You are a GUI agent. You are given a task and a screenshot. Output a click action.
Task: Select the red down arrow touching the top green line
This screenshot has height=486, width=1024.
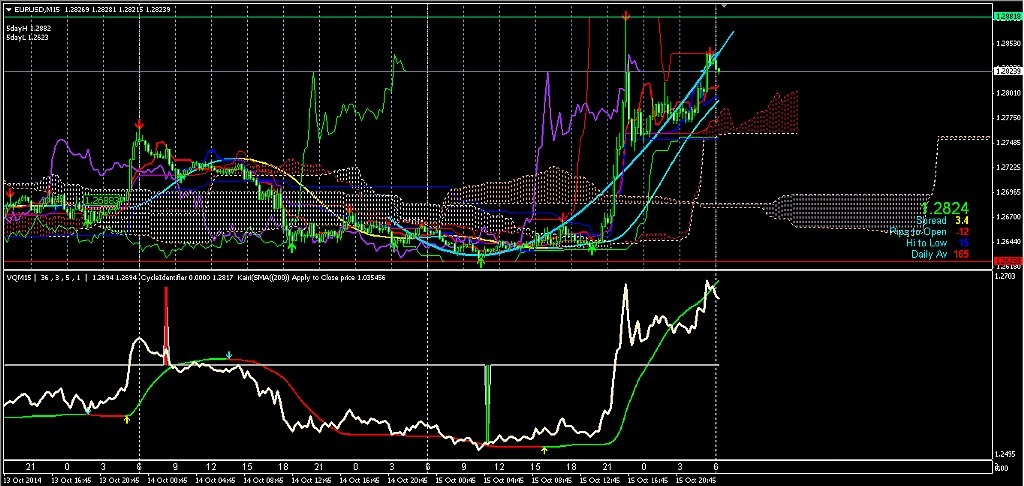tap(626, 14)
